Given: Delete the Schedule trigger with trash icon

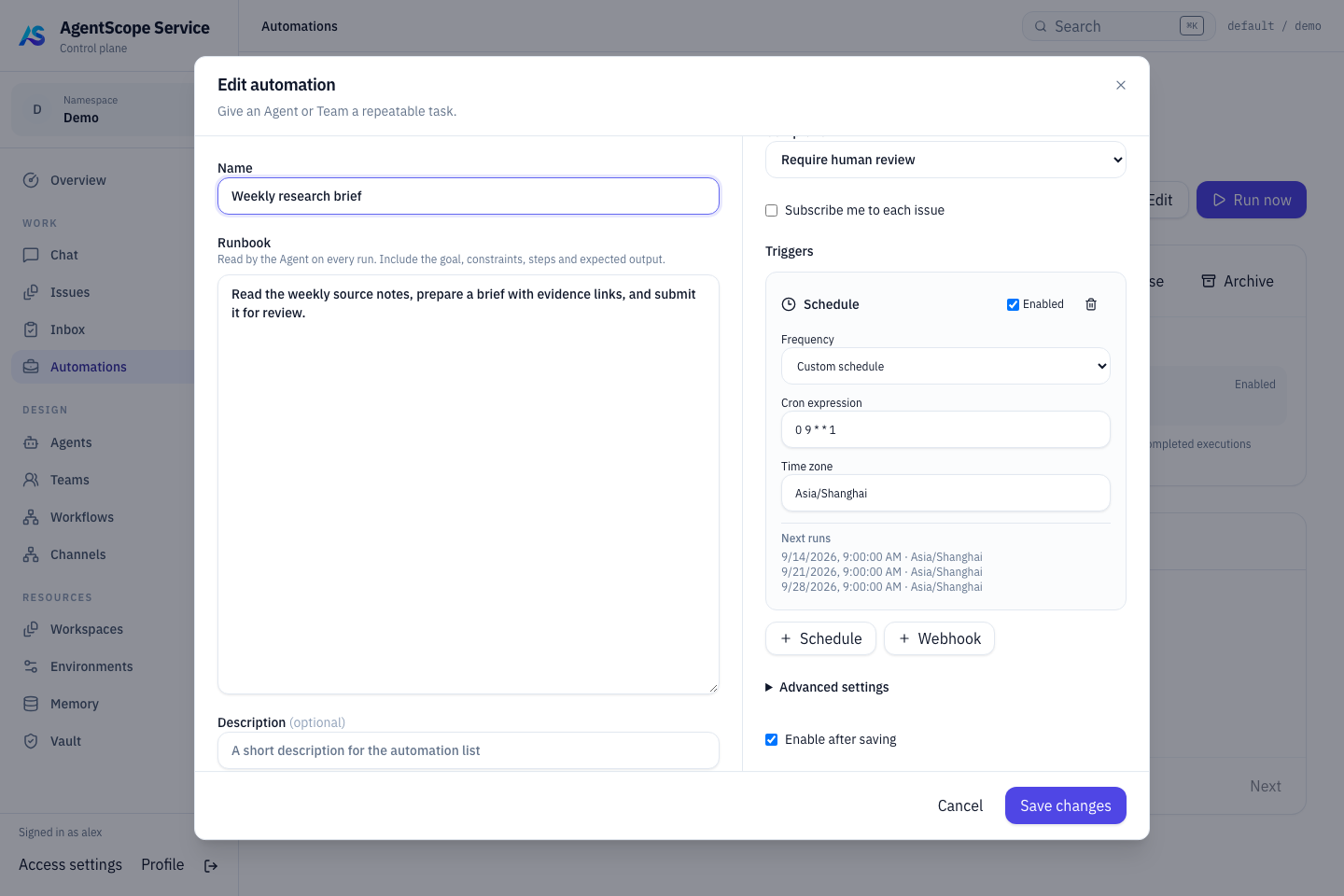Looking at the screenshot, I should tap(1091, 304).
